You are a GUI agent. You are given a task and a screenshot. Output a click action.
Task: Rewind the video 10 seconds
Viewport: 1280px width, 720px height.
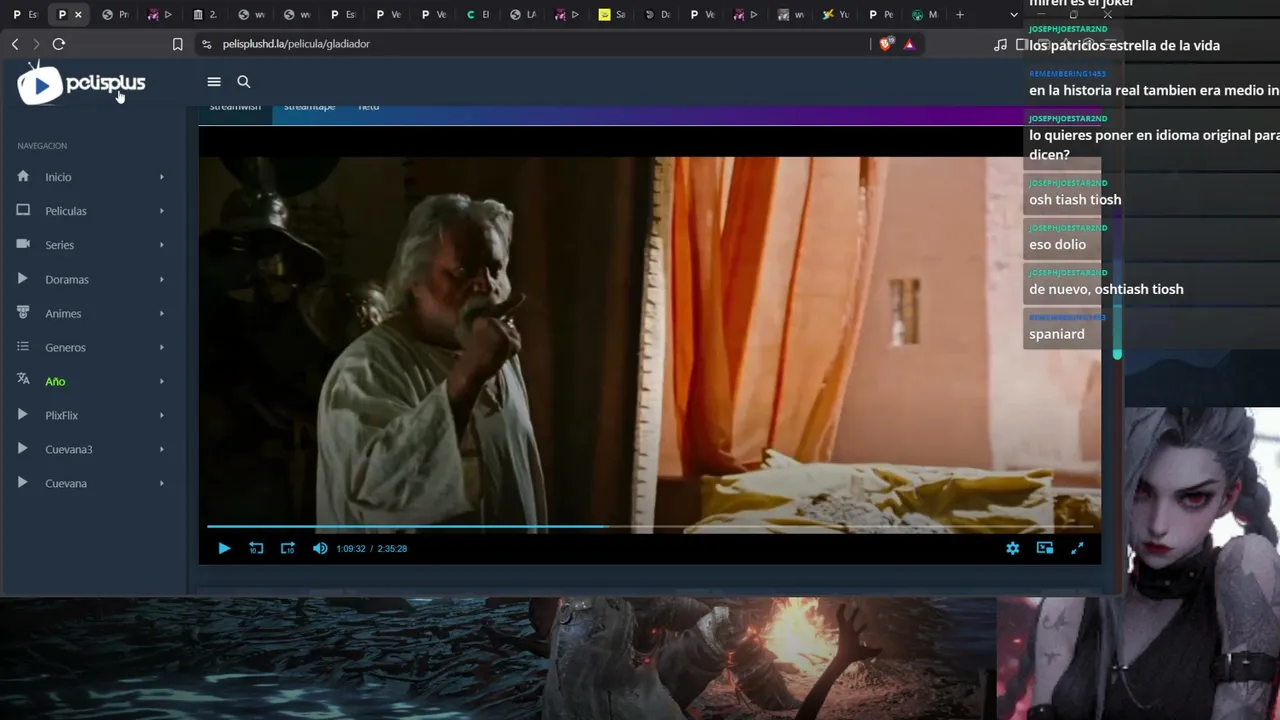256,548
